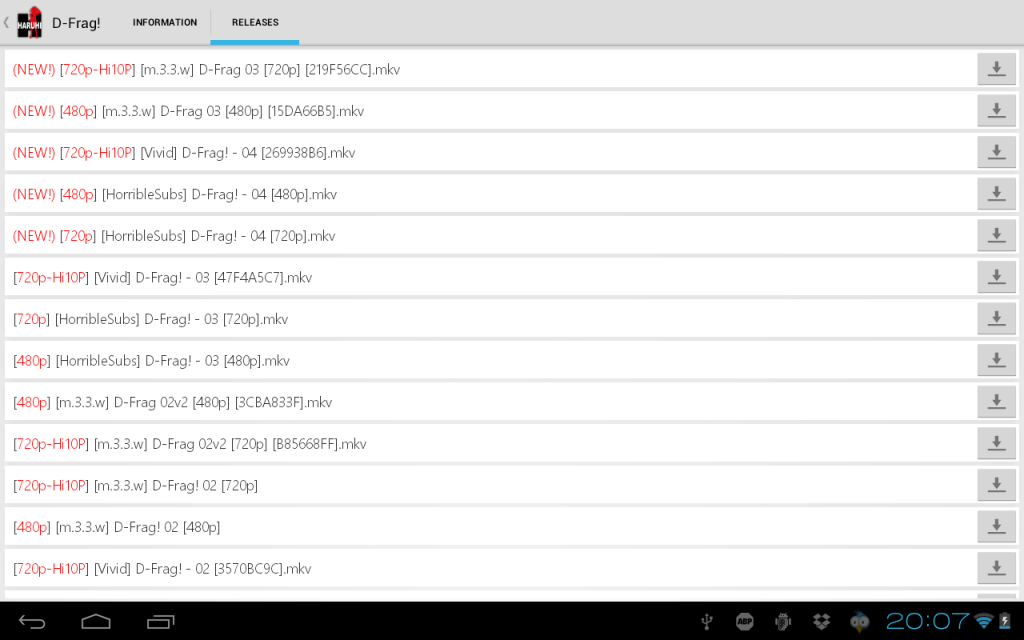The width and height of the screenshot is (1024, 640).
Task: Download HorribleSubs D-Frag! - 04 [480p].mkv
Action: (x=996, y=194)
